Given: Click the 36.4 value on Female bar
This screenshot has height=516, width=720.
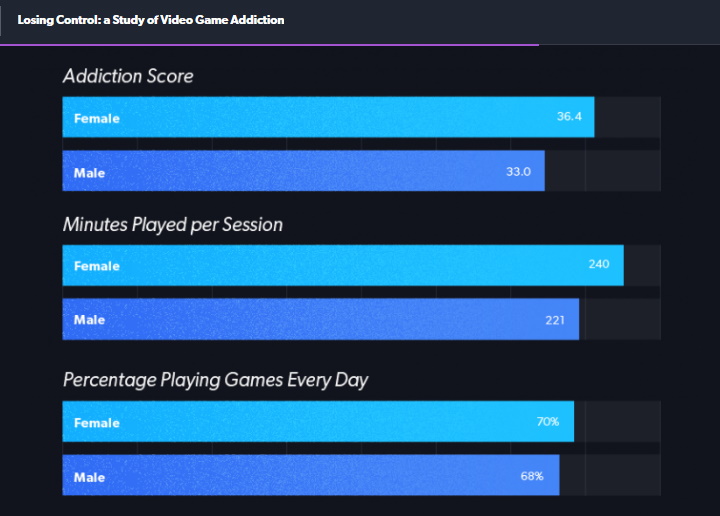Looking at the screenshot, I should (x=569, y=118).
